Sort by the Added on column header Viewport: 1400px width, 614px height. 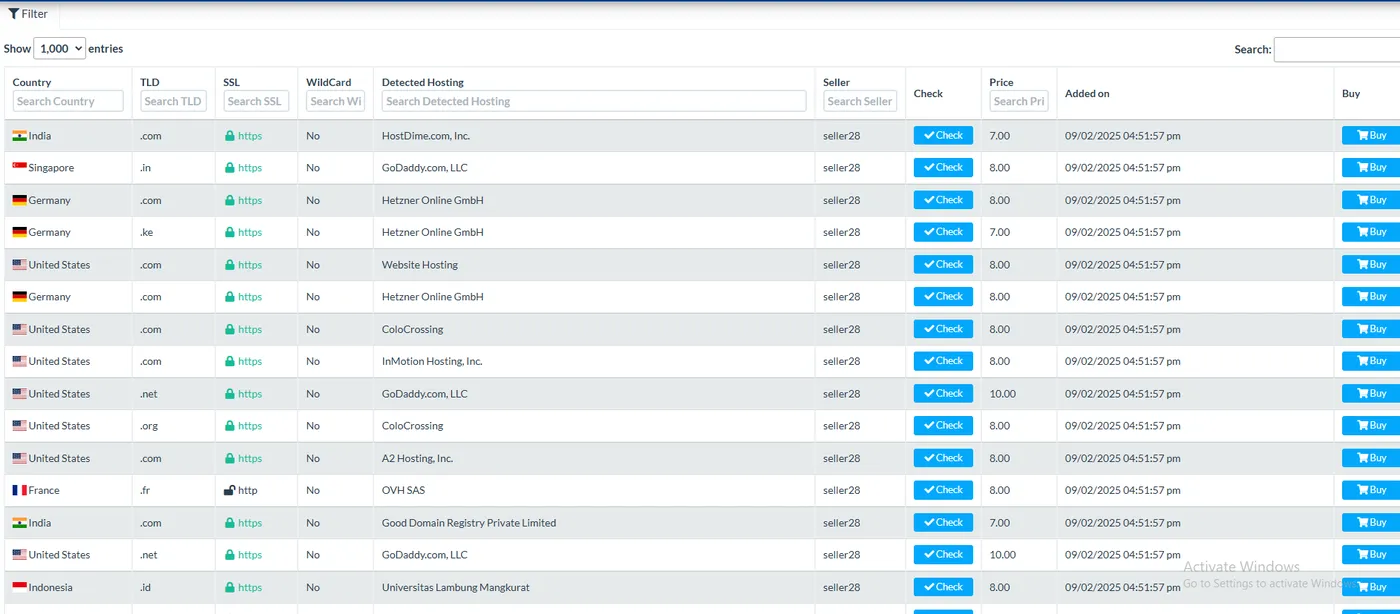click(x=1087, y=94)
